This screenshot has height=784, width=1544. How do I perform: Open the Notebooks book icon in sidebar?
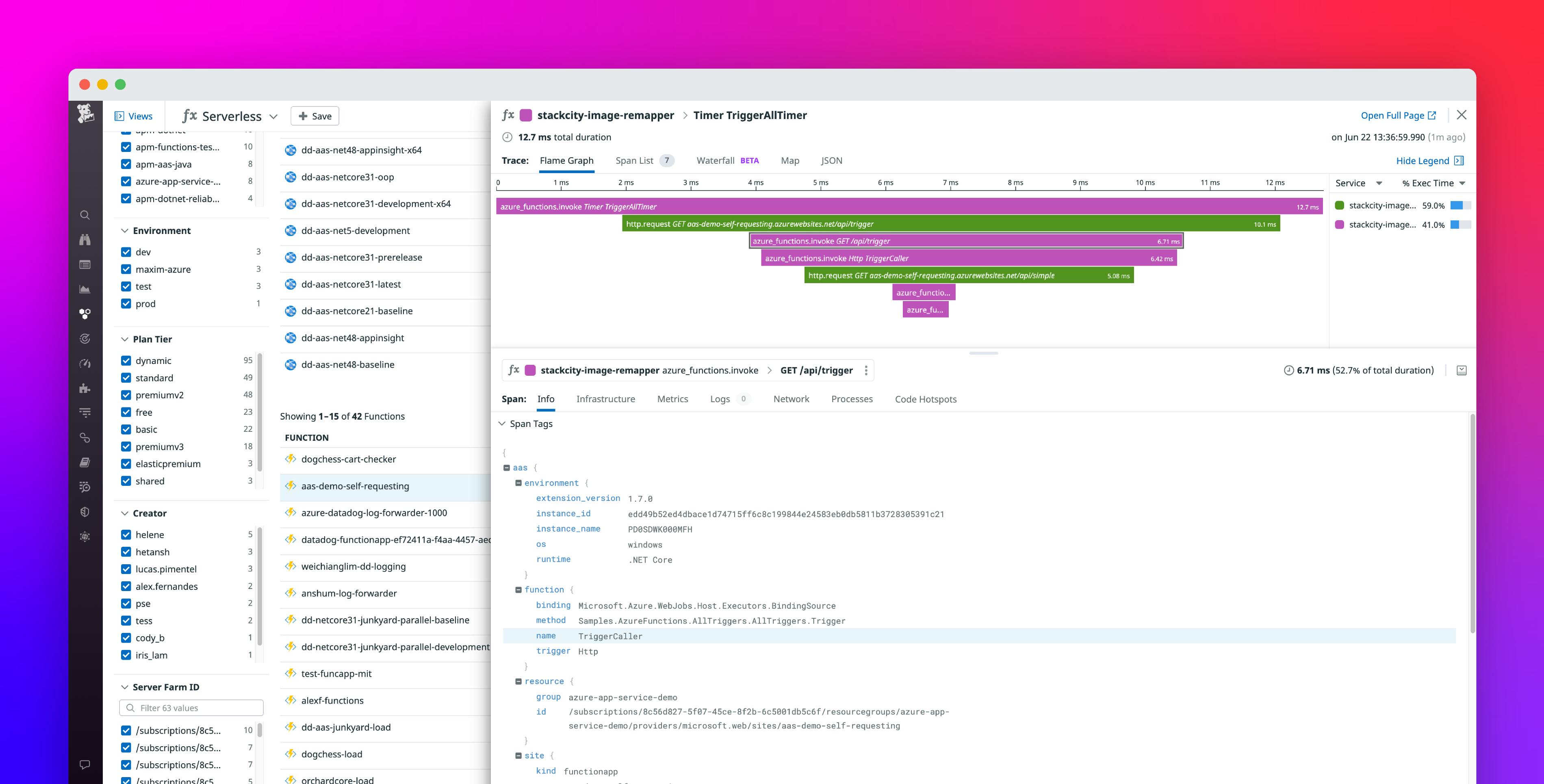click(85, 462)
